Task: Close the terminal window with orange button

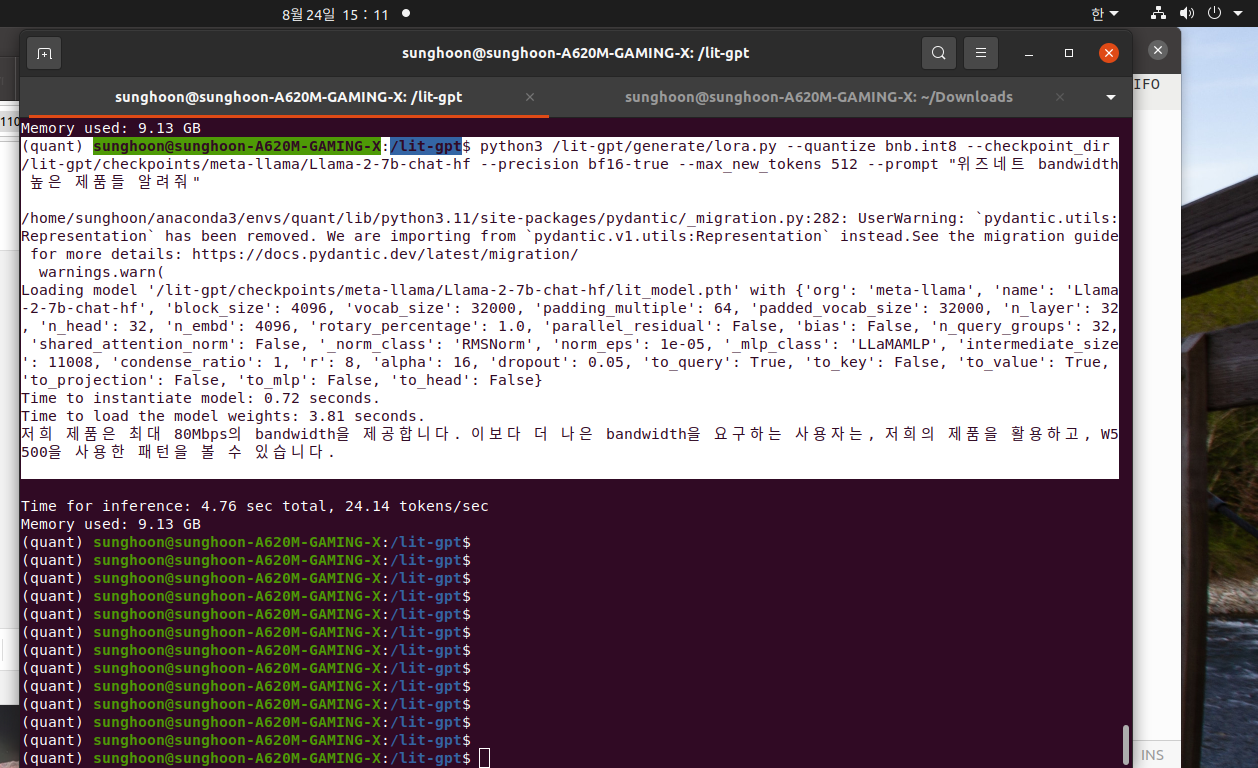Action: coord(1108,53)
